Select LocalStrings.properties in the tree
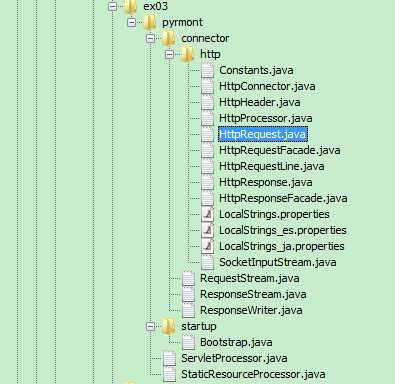Screen dimensions: 395x384 [274, 214]
